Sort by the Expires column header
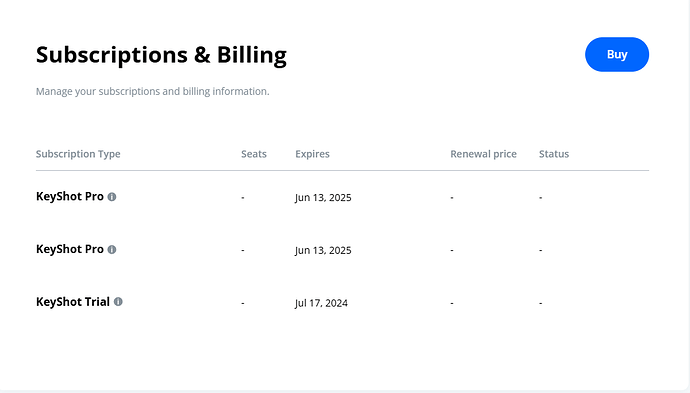690x393 pixels. [312, 154]
